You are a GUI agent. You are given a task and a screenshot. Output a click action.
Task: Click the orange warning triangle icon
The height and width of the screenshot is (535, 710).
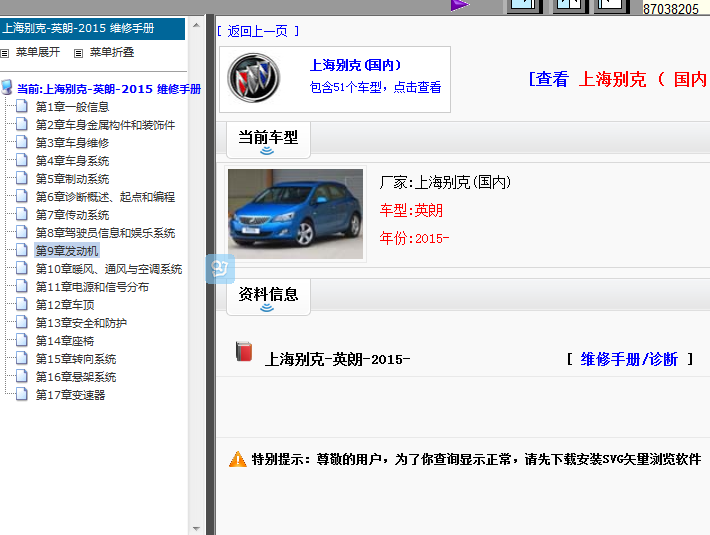[x=238, y=459]
